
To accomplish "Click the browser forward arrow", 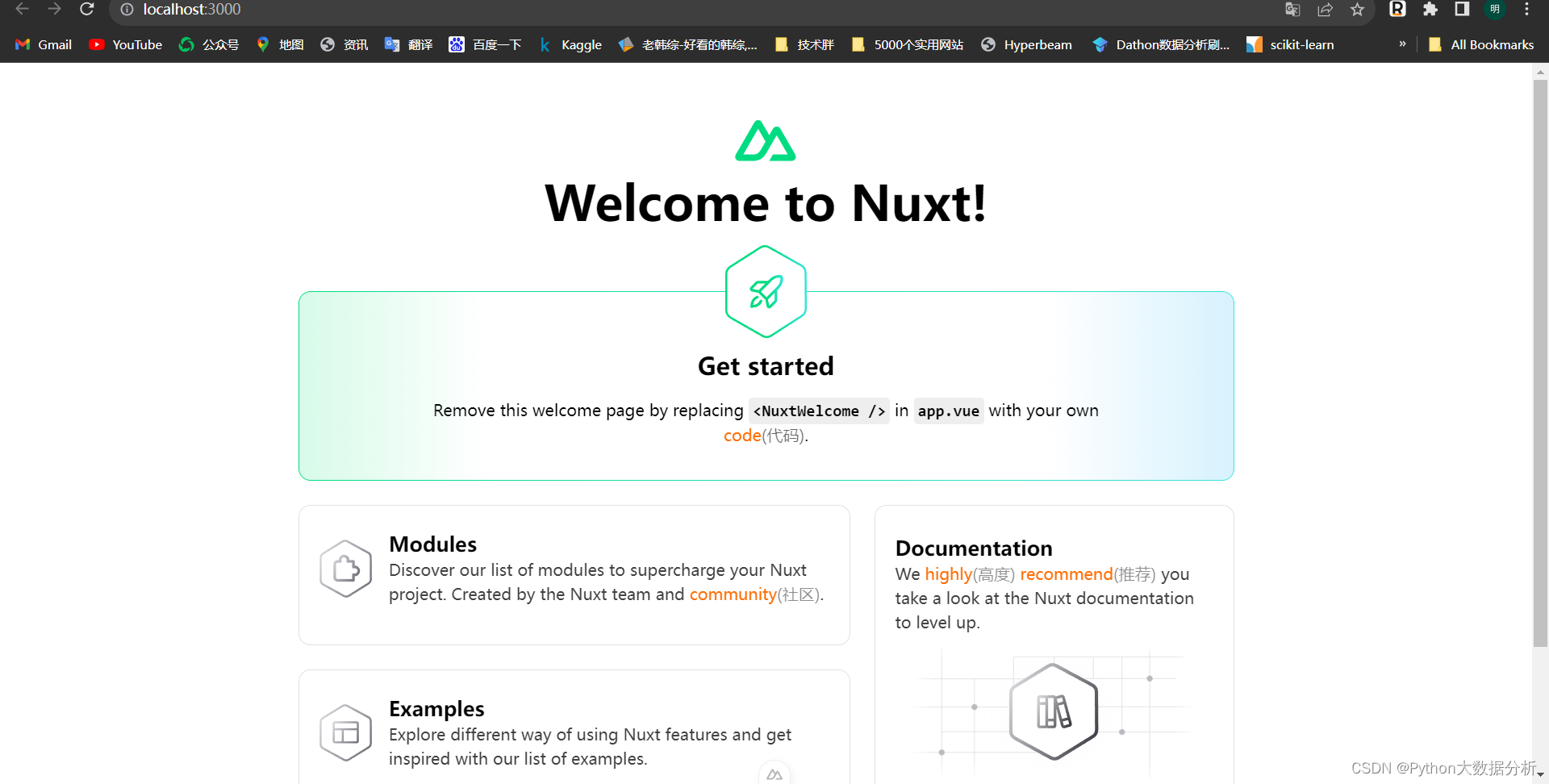I will [x=54, y=9].
